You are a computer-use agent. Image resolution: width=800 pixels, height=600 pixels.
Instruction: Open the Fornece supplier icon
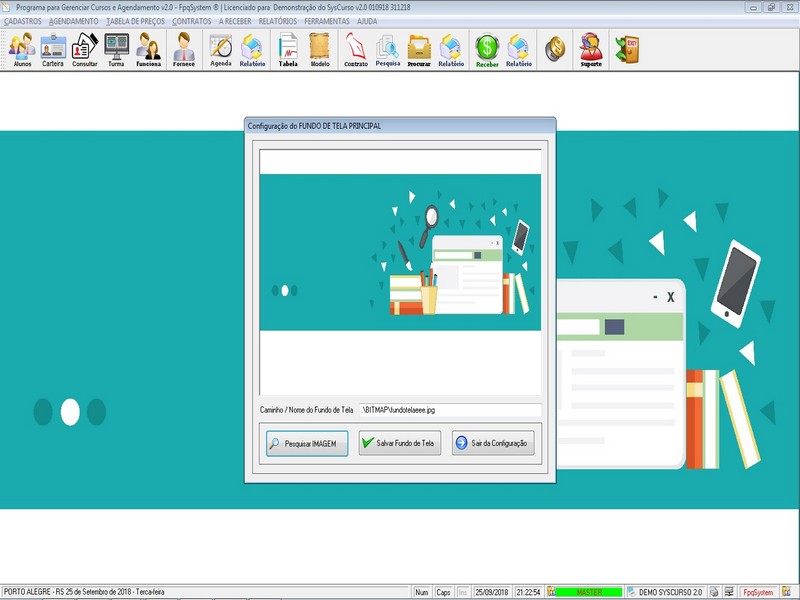[184, 49]
